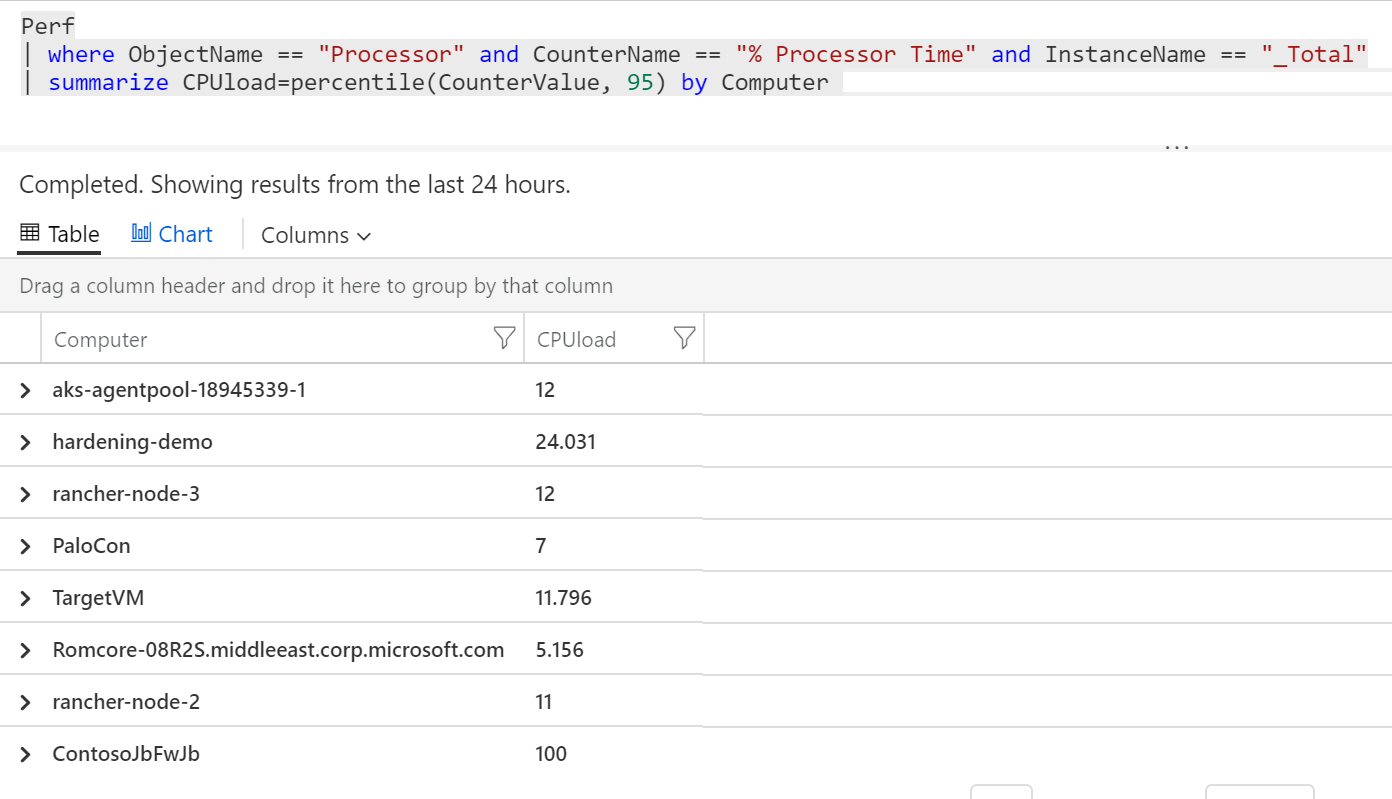The image size is (1392, 799).
Task: Open the Columns dropdown
Action: point(316,235)
